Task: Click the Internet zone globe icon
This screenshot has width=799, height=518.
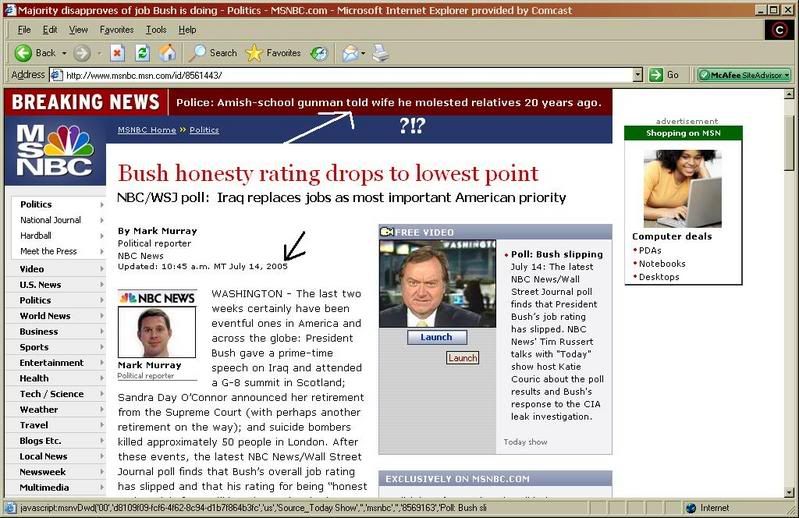Action: pyautogui.click(x=691, y=508)
